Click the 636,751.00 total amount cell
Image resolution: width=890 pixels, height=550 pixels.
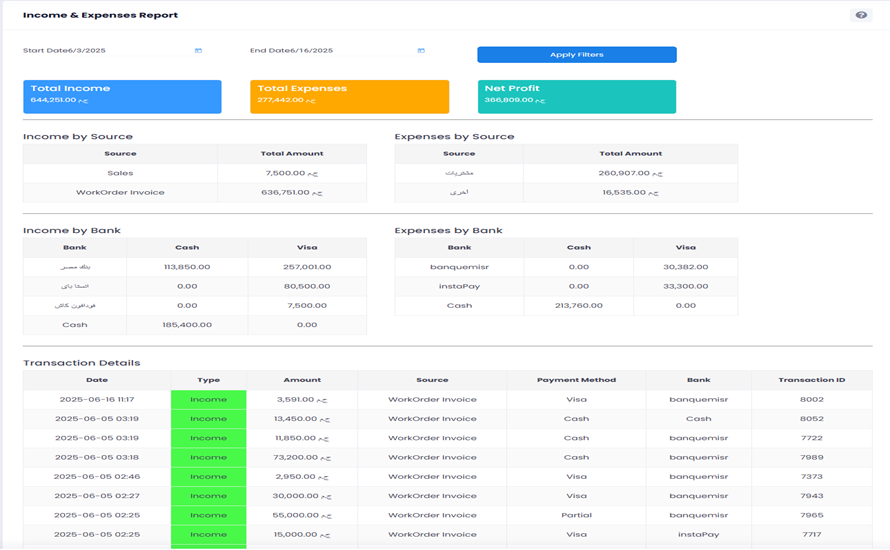pyautogui.click(x=292, y=192)
